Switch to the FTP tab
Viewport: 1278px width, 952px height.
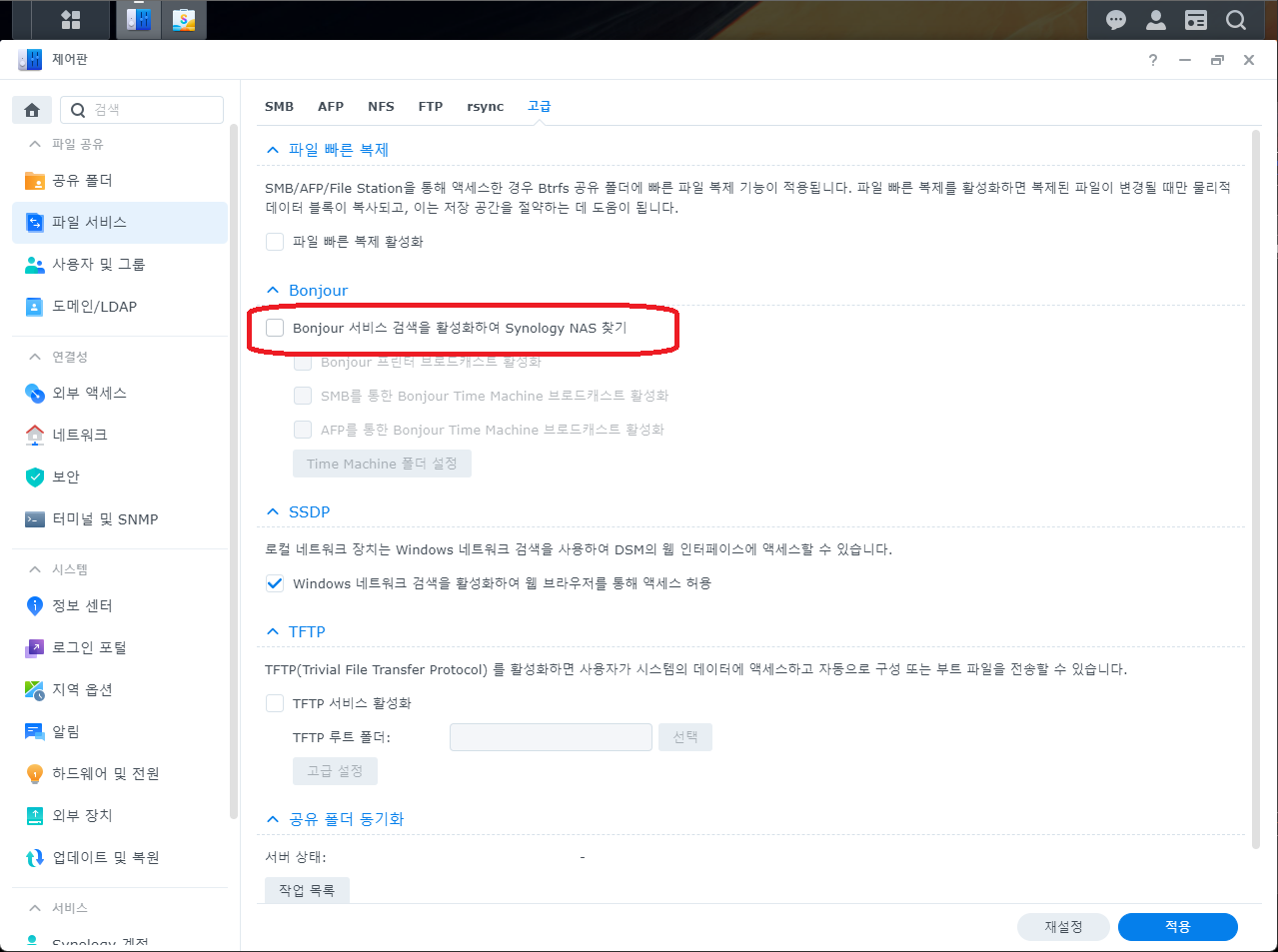click(431, 107)
